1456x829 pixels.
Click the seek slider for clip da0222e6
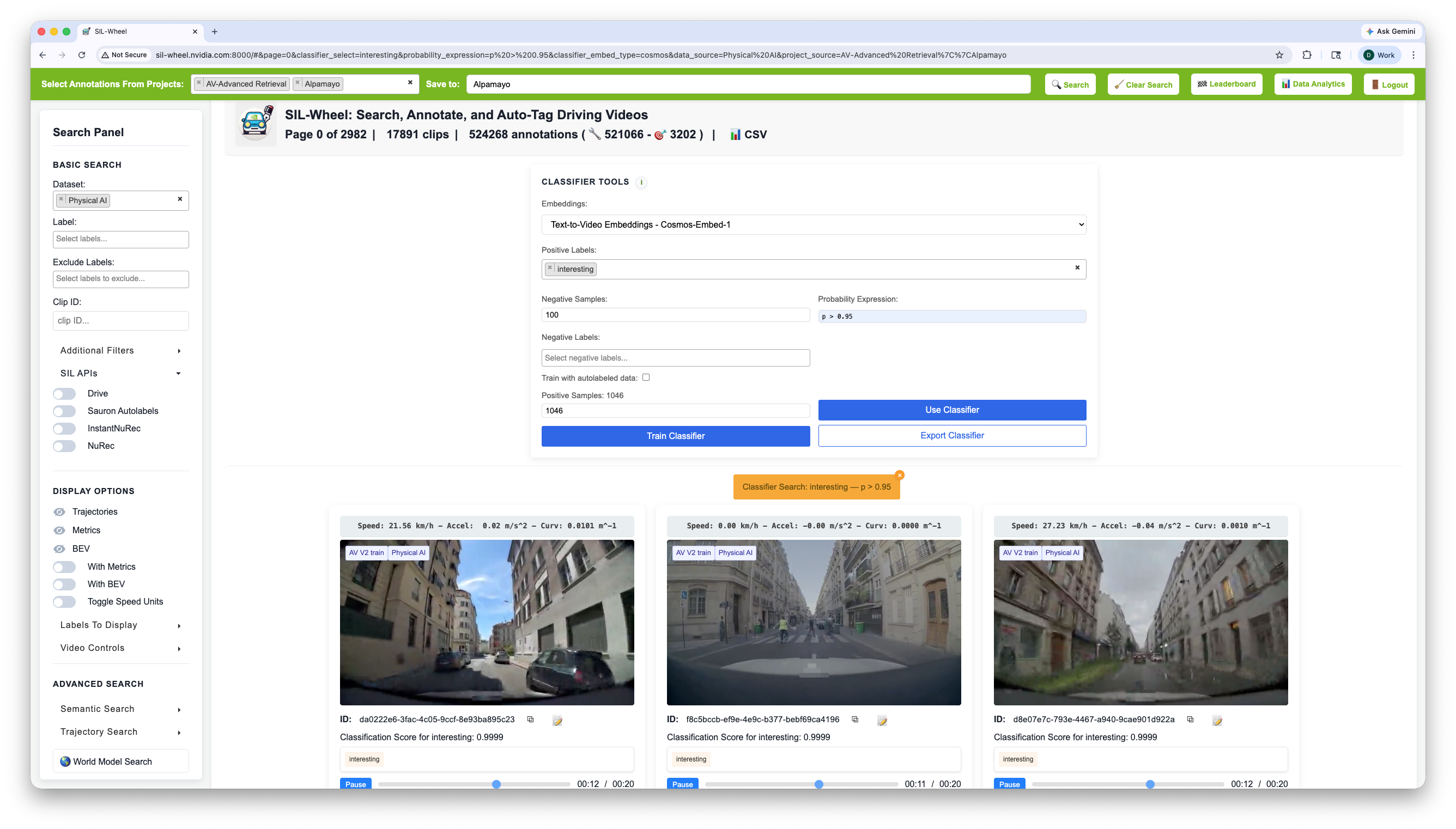[x=474, y=784]
